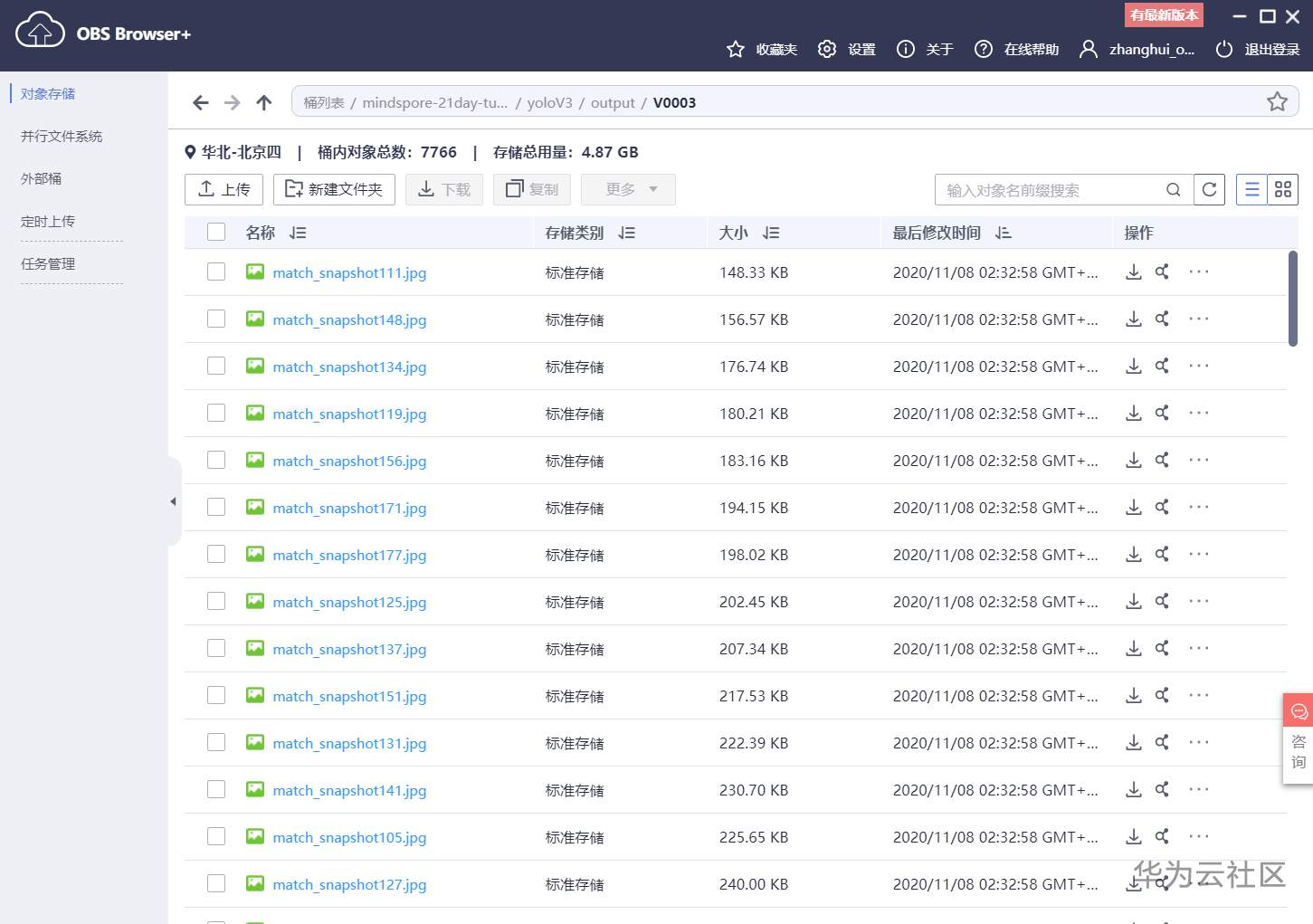Go up one folder level arrow
1313x924 pixels.
point(263,102)
